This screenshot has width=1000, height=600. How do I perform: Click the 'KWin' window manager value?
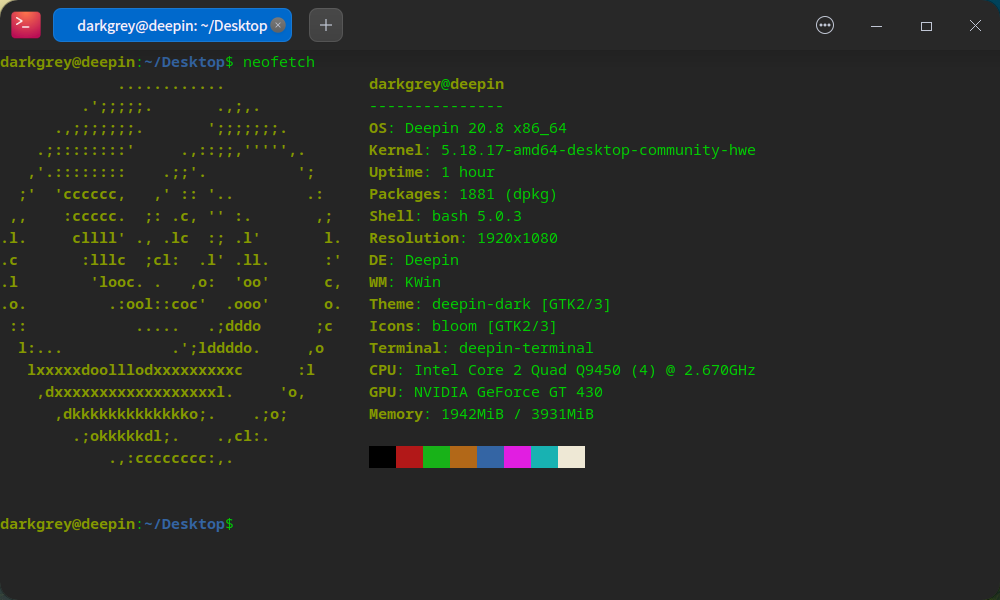point(422,282)
